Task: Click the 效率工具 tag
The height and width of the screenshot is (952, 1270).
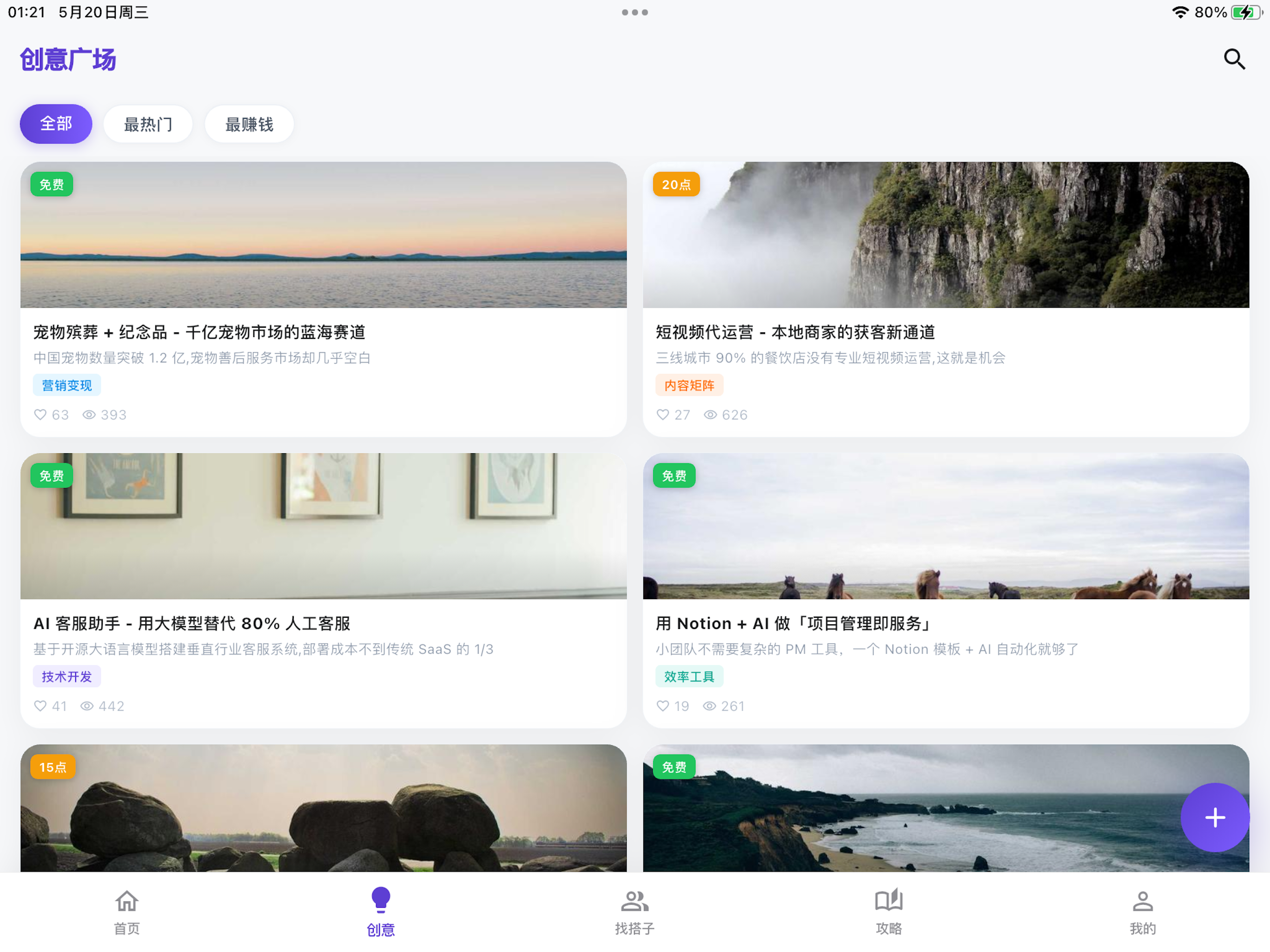Action: coord(689,676)
